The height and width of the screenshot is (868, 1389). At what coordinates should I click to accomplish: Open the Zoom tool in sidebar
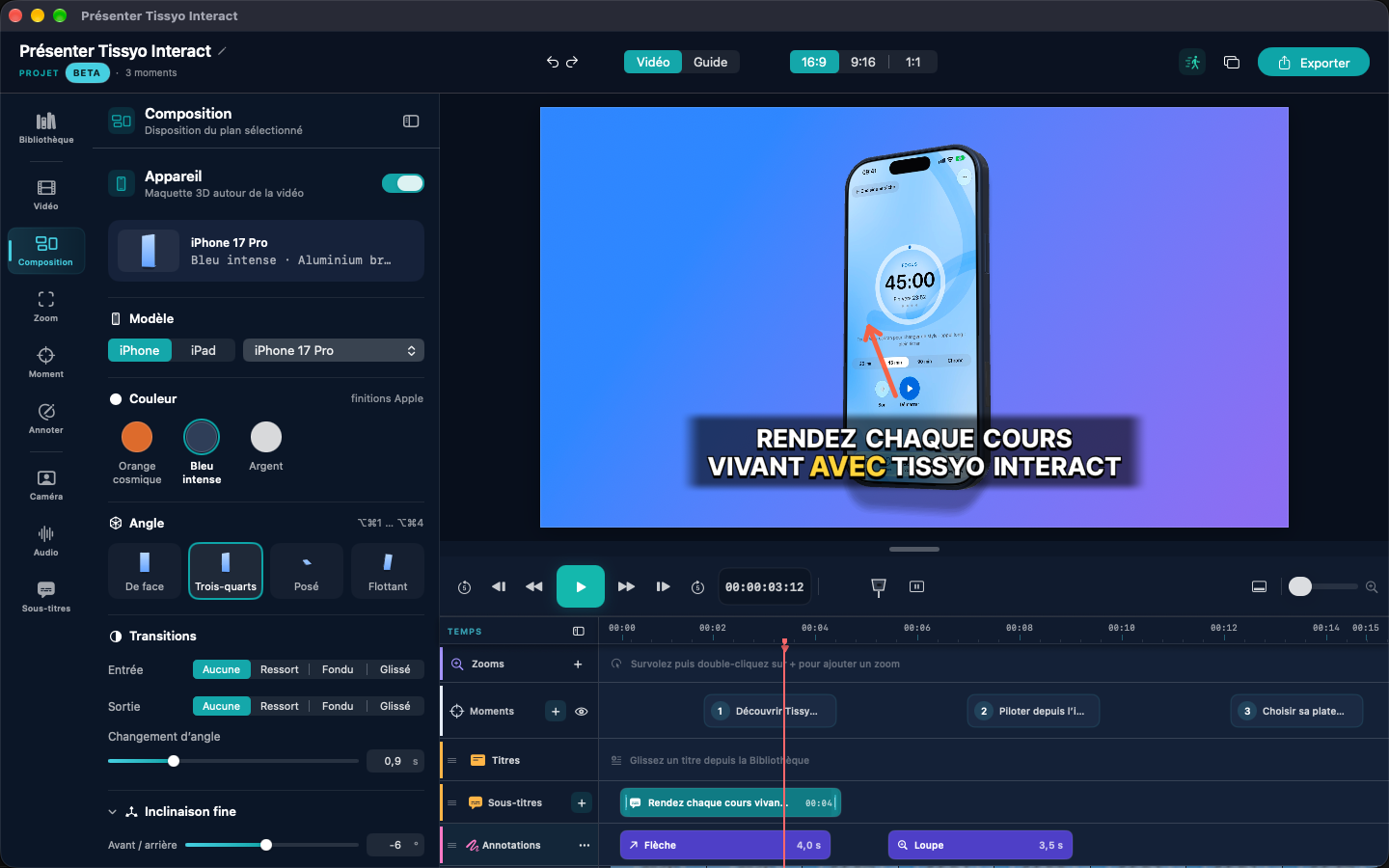pyautogui.click(x=46, y=306)
